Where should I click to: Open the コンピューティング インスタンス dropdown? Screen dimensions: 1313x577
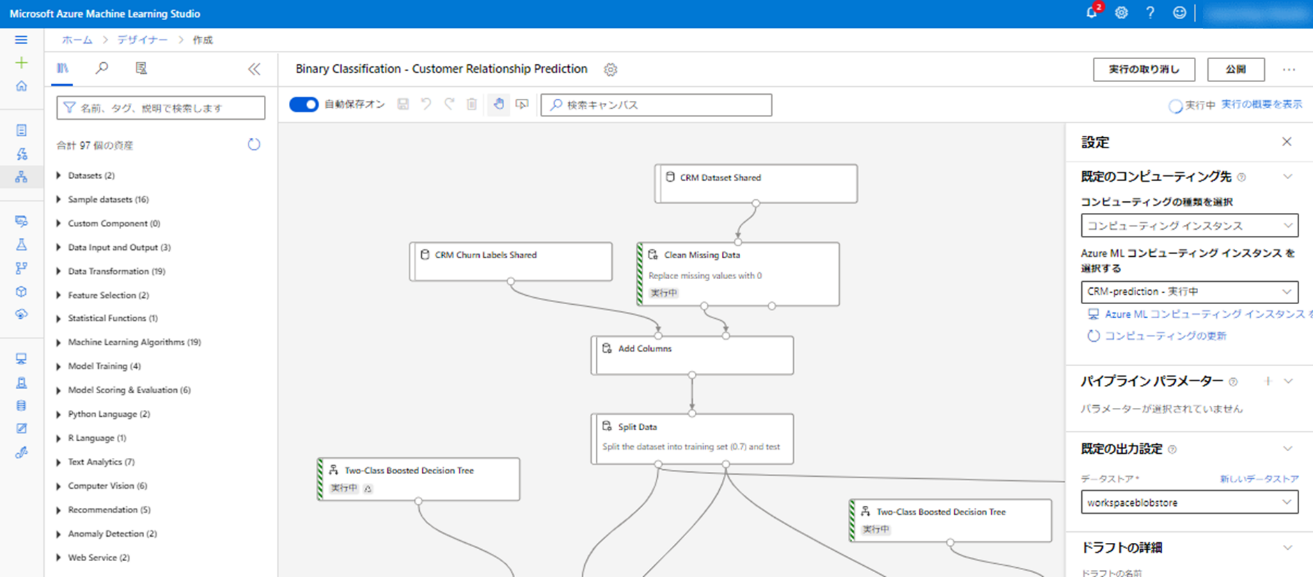click(1189, 226)
